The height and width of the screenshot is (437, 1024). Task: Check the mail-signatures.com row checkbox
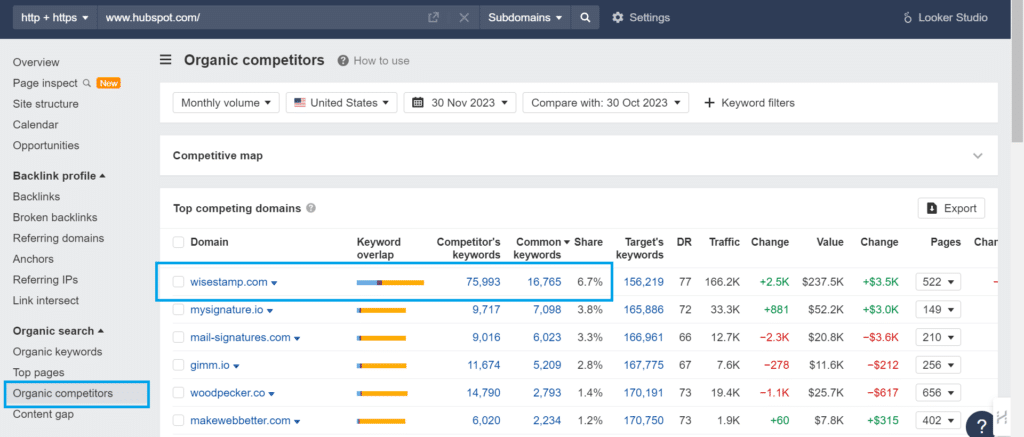click(x=178, y=338)
